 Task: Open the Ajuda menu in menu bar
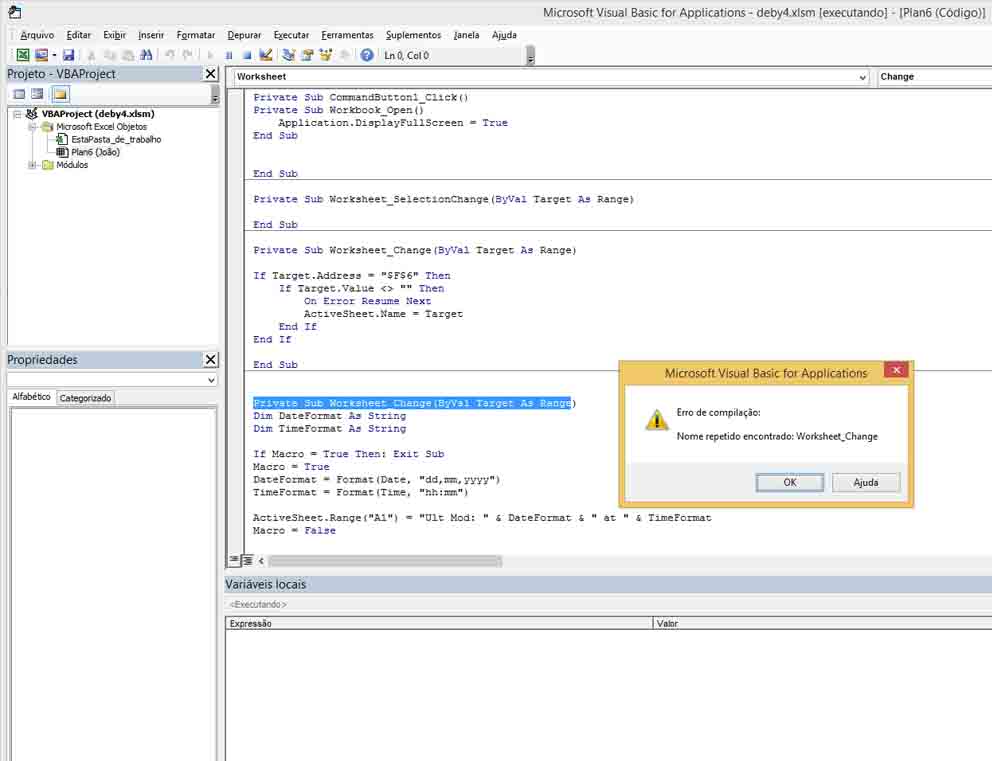pos(504,35)
